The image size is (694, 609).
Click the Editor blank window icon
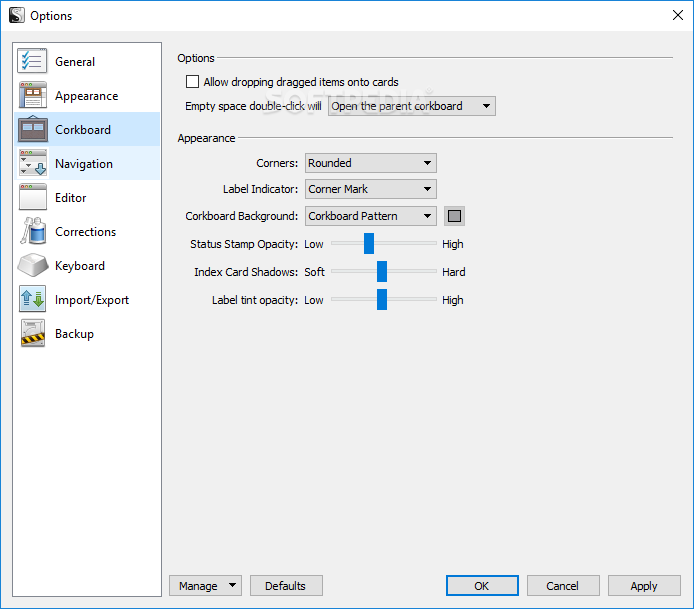(32, 197)
